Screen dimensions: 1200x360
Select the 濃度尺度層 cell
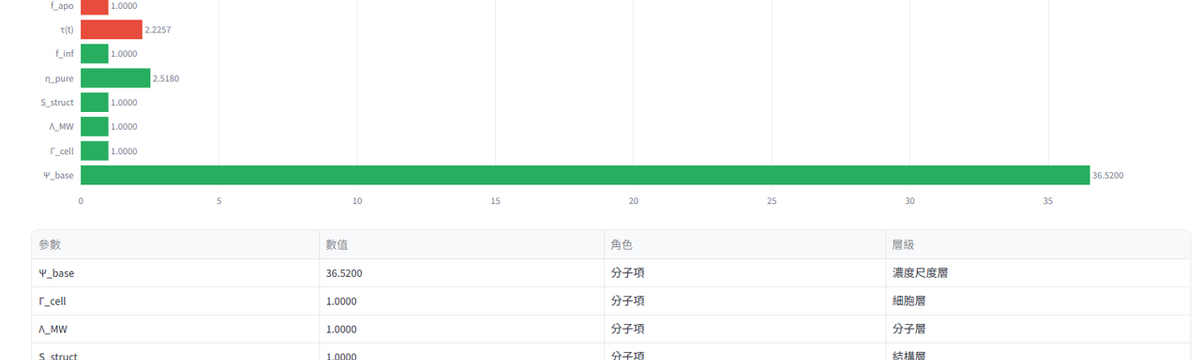(x=1038, y=273)
